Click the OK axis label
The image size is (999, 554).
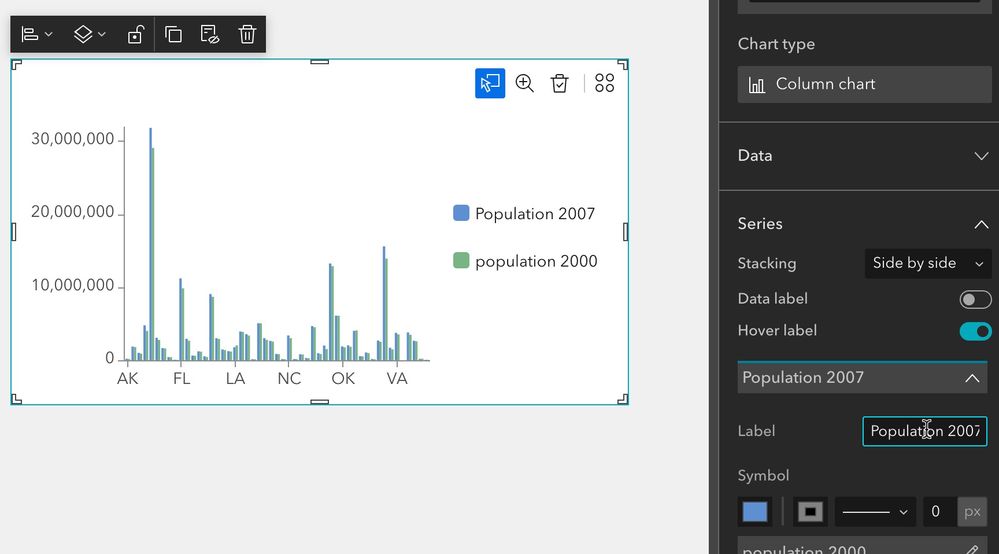pyautogui.click(x=343, y=379)
